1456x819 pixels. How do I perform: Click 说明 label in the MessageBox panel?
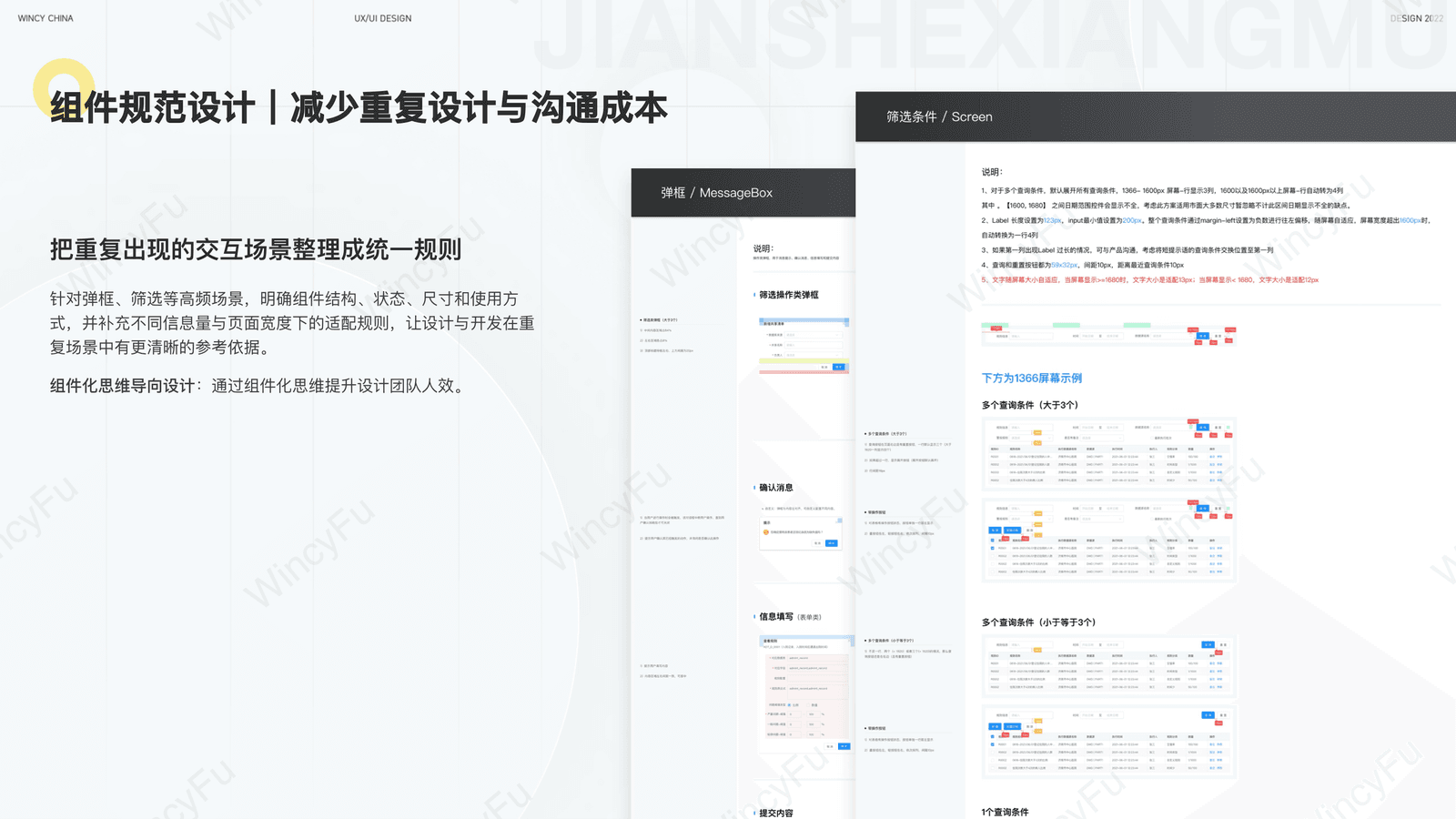pyautogui.click(x=763, y=248)
